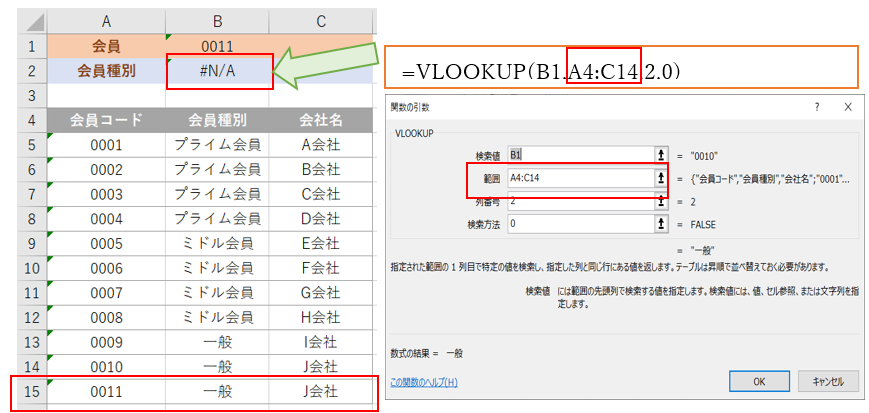Click range picker icon beside 検索方法 field
This screenshot has height=413, width=869.
660,224
